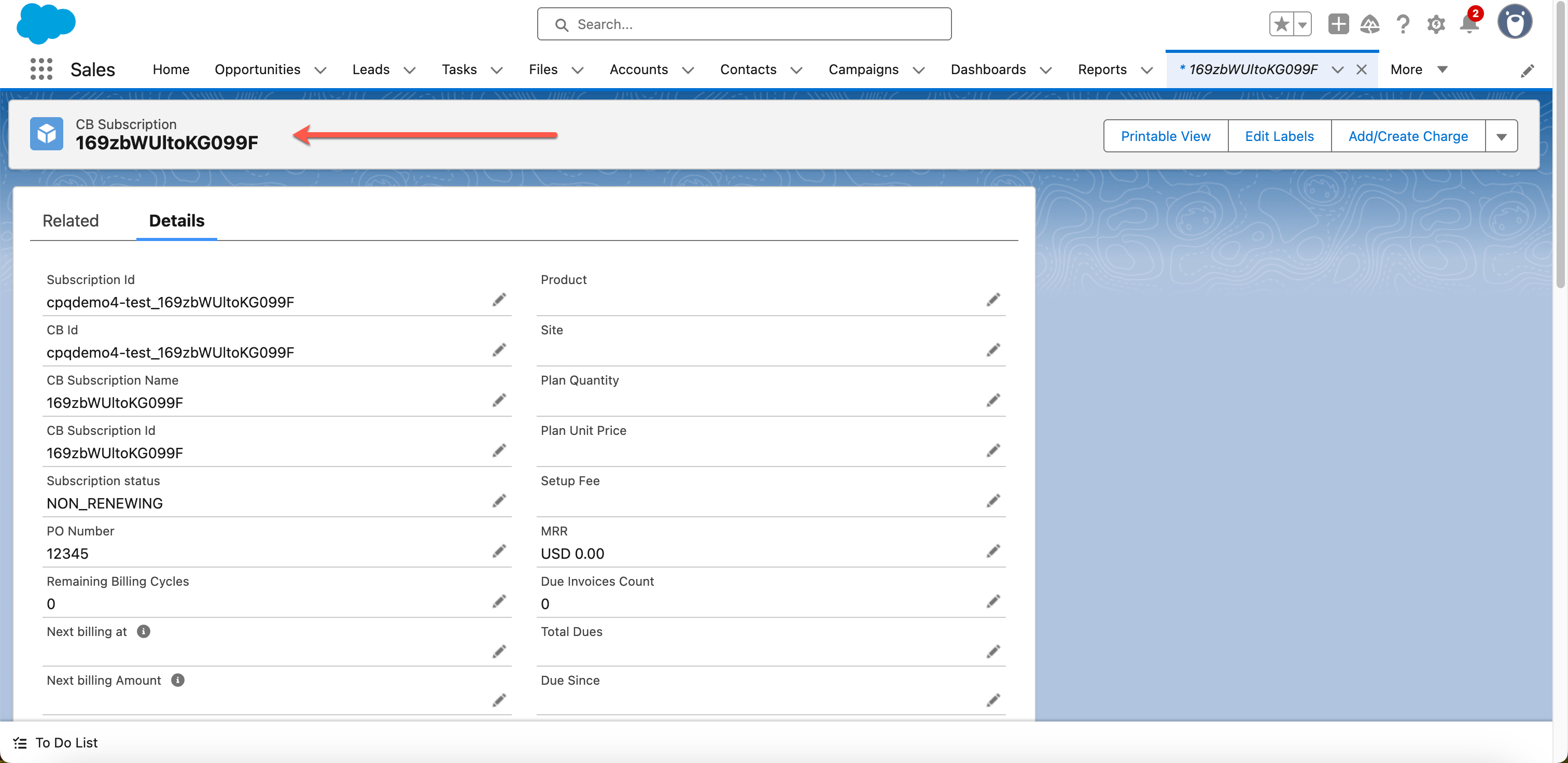Viewport: 1568px width, 763px height.
Task: Open the notifications bell icon
Action: [x=1469, y=24]
